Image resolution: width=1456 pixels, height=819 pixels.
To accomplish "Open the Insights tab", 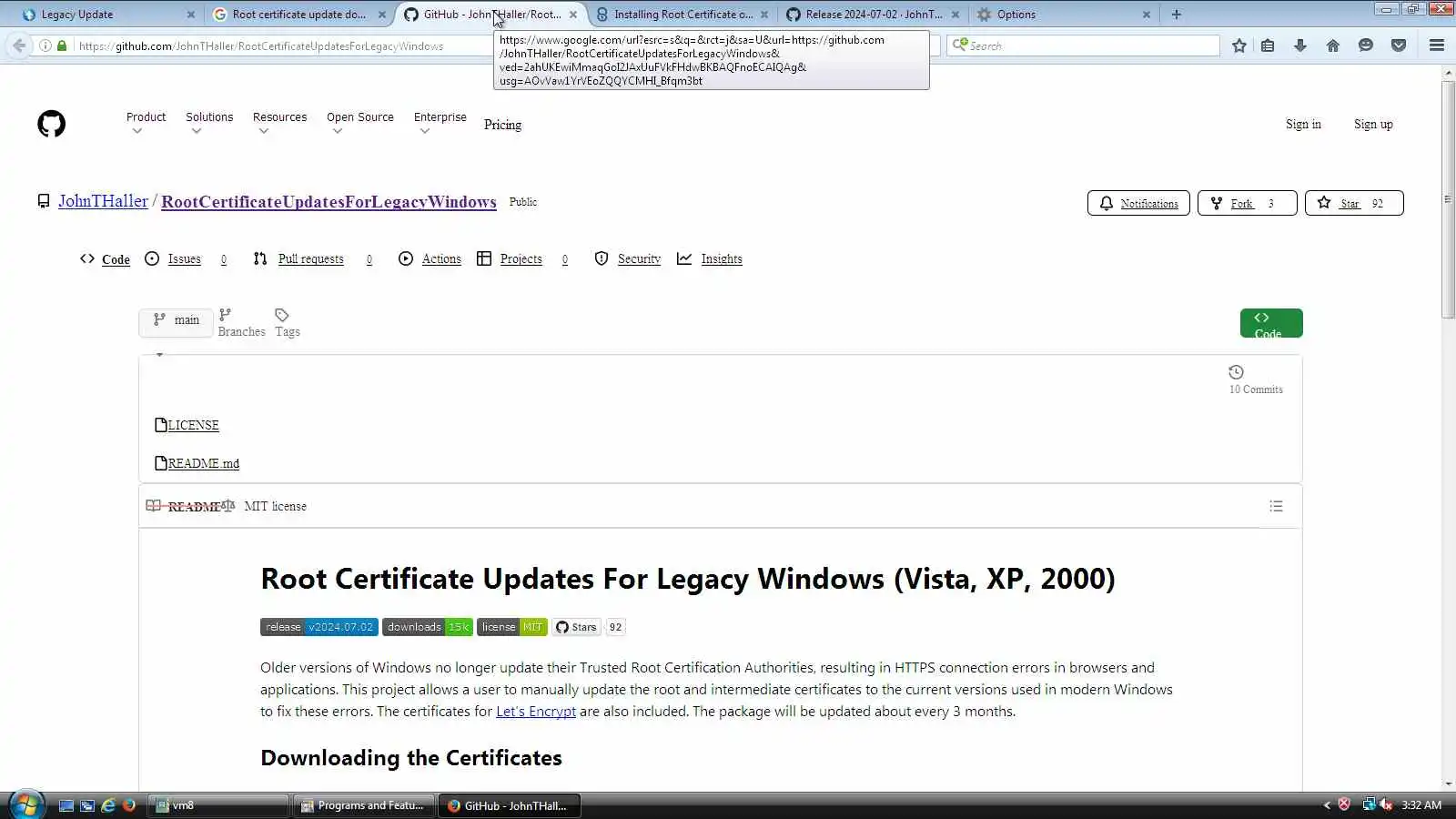I will coord(710,259).
